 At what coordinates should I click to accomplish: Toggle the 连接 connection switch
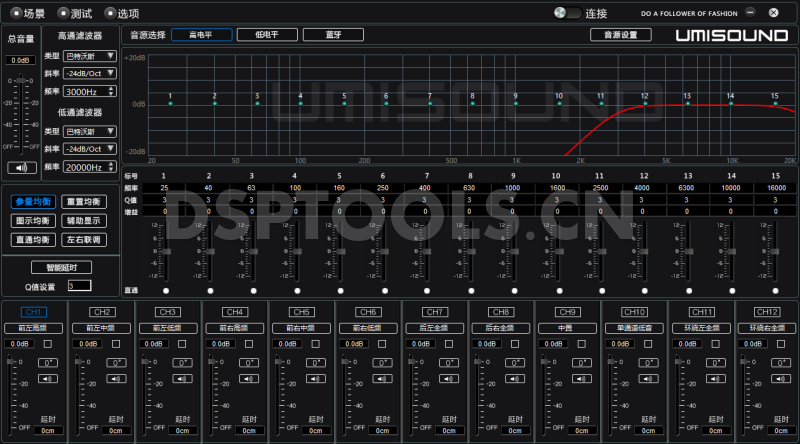pyautogui.click(x=567, y=13)
